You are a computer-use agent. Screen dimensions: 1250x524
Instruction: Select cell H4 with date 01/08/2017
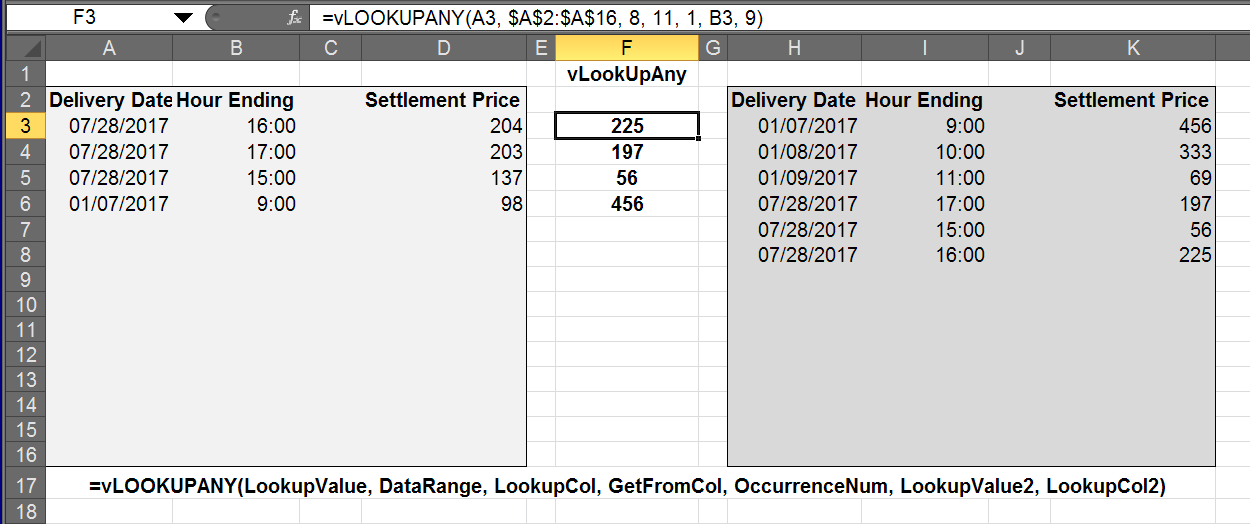(794, 152)
